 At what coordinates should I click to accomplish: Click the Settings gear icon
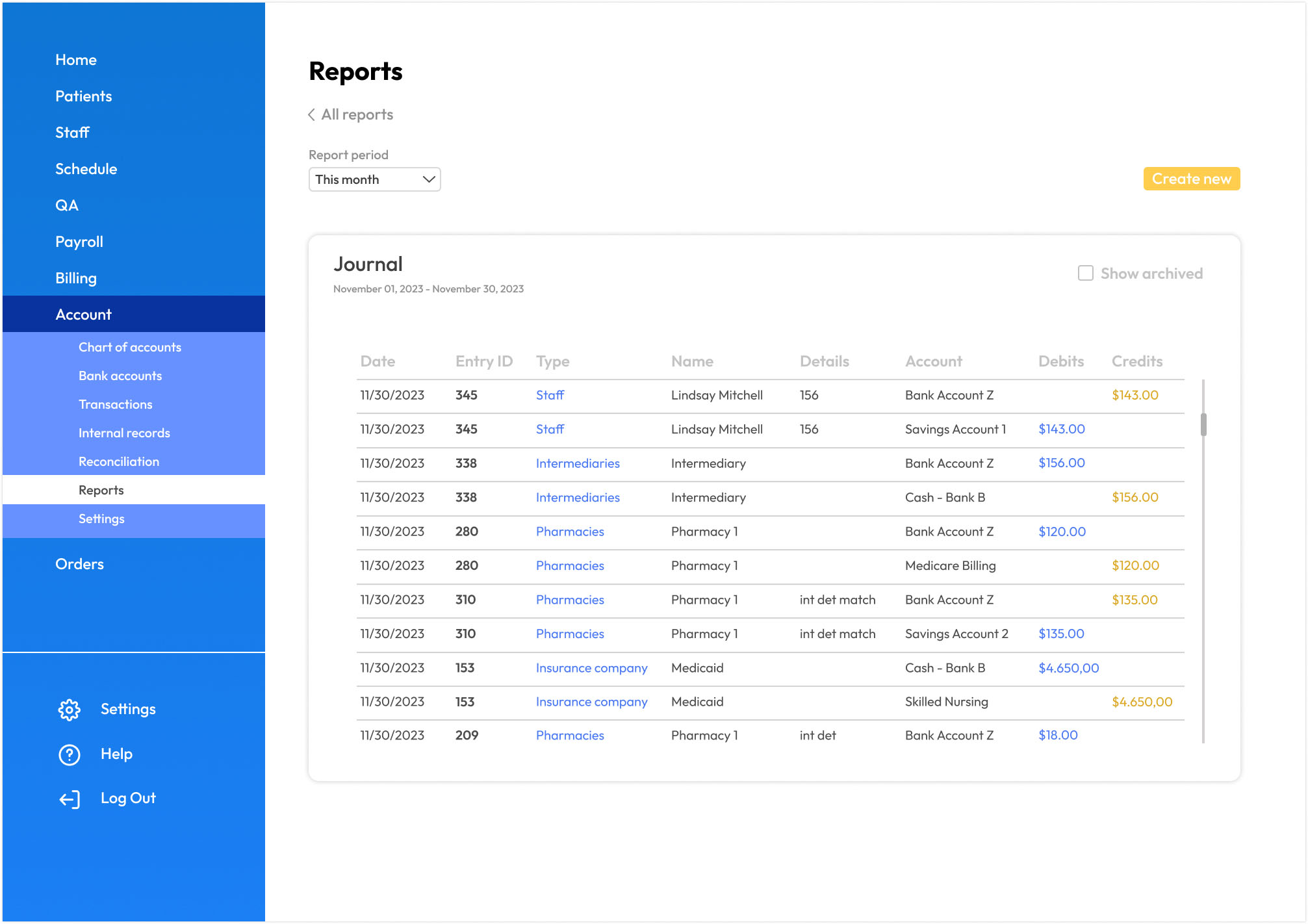click(70, 710)
